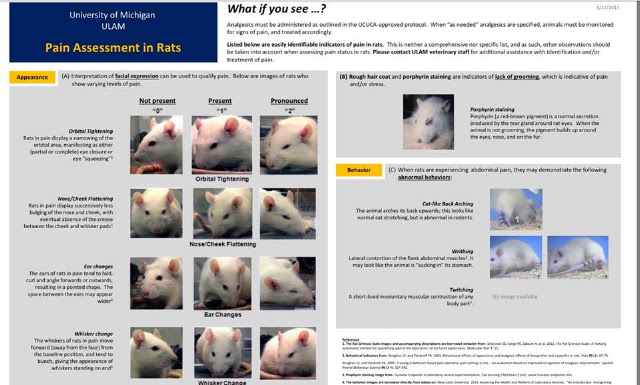Click the 'Cat-like Back Arching' heading
This screenshot has width=640, height=385.
448,204
